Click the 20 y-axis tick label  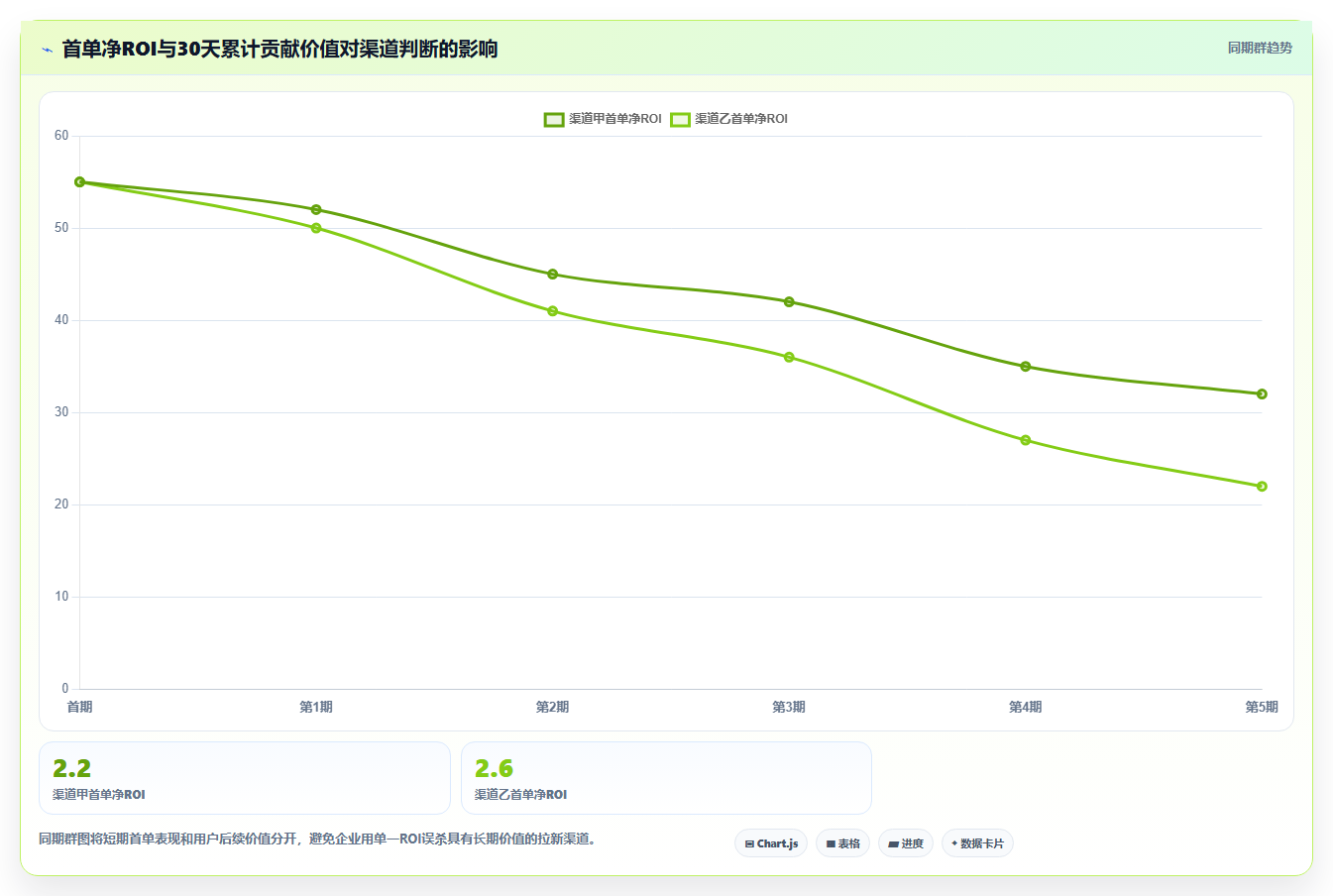tap(61, 504)
